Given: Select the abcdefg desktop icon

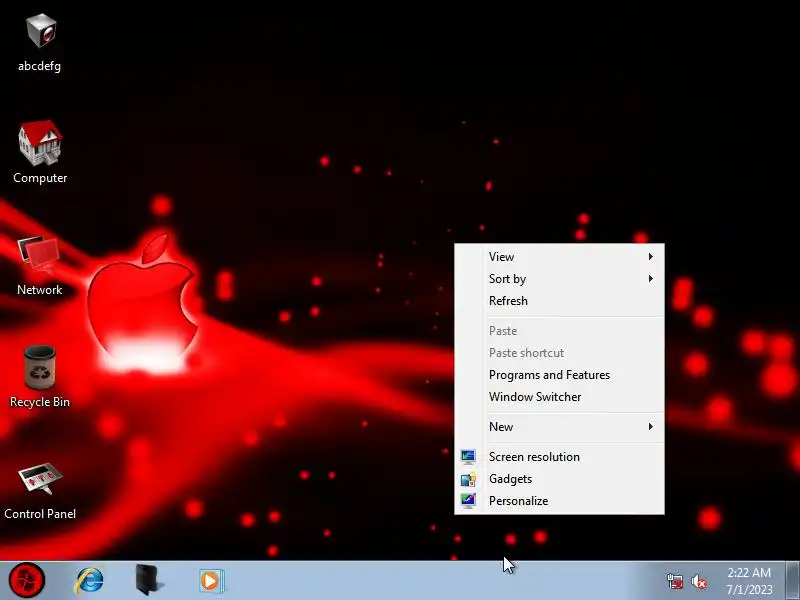Looking at the screenshot, I should [x=40, y=43].
